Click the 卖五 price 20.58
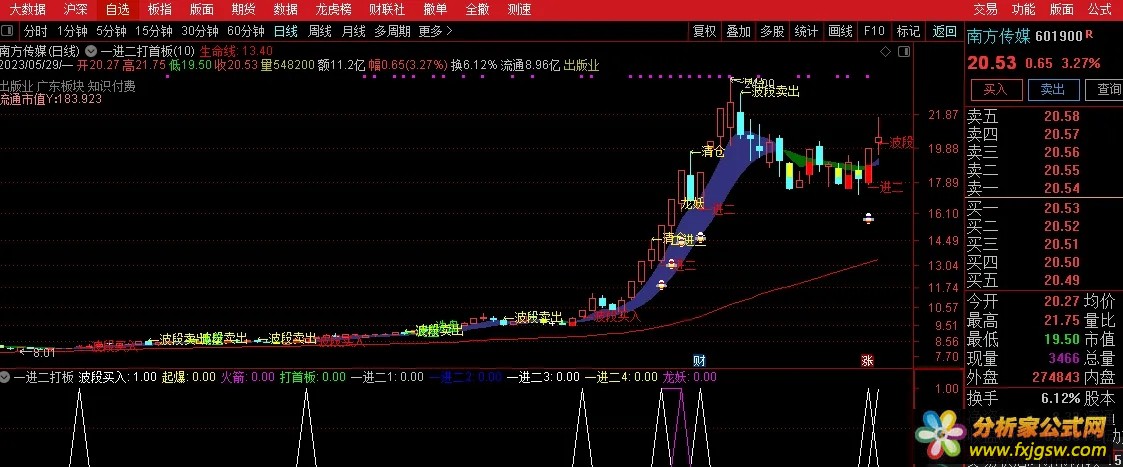 pos(1061,116)
